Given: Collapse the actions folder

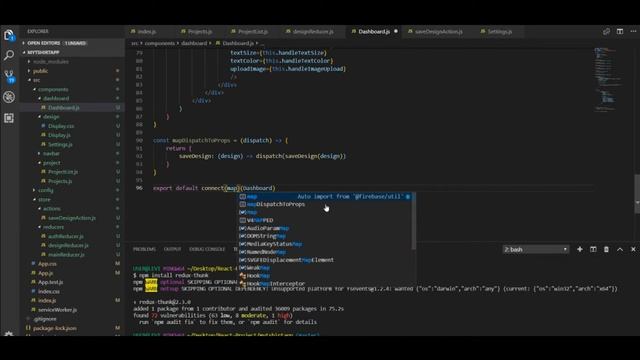Looking at the screenshot, I should pos(39,209).
